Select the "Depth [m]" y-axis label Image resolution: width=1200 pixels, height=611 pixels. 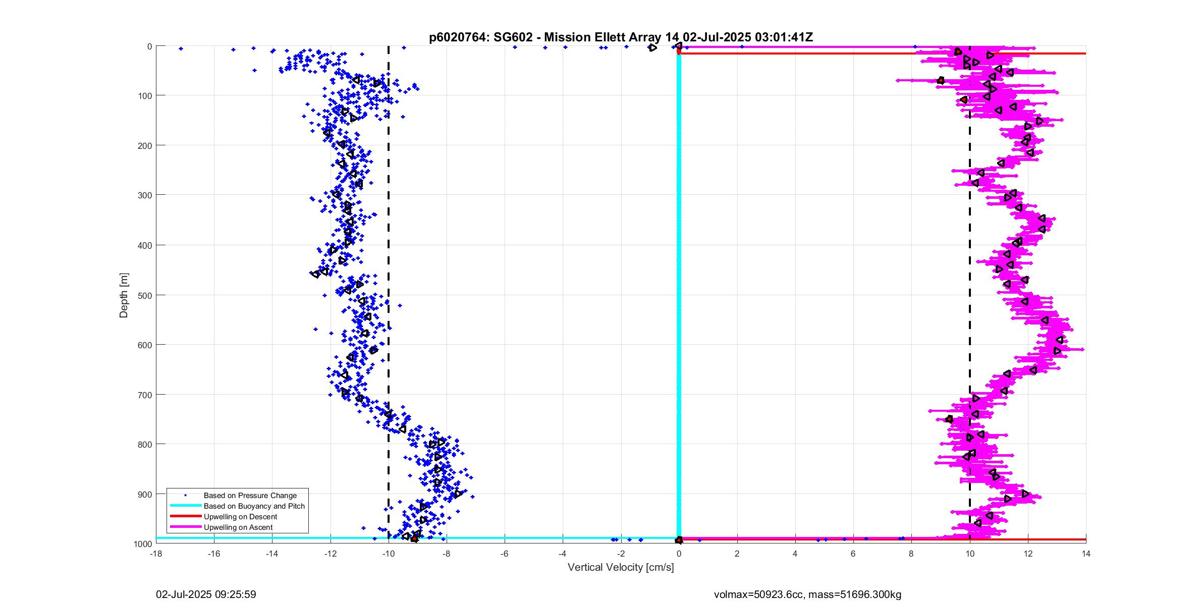coord(124,295)
